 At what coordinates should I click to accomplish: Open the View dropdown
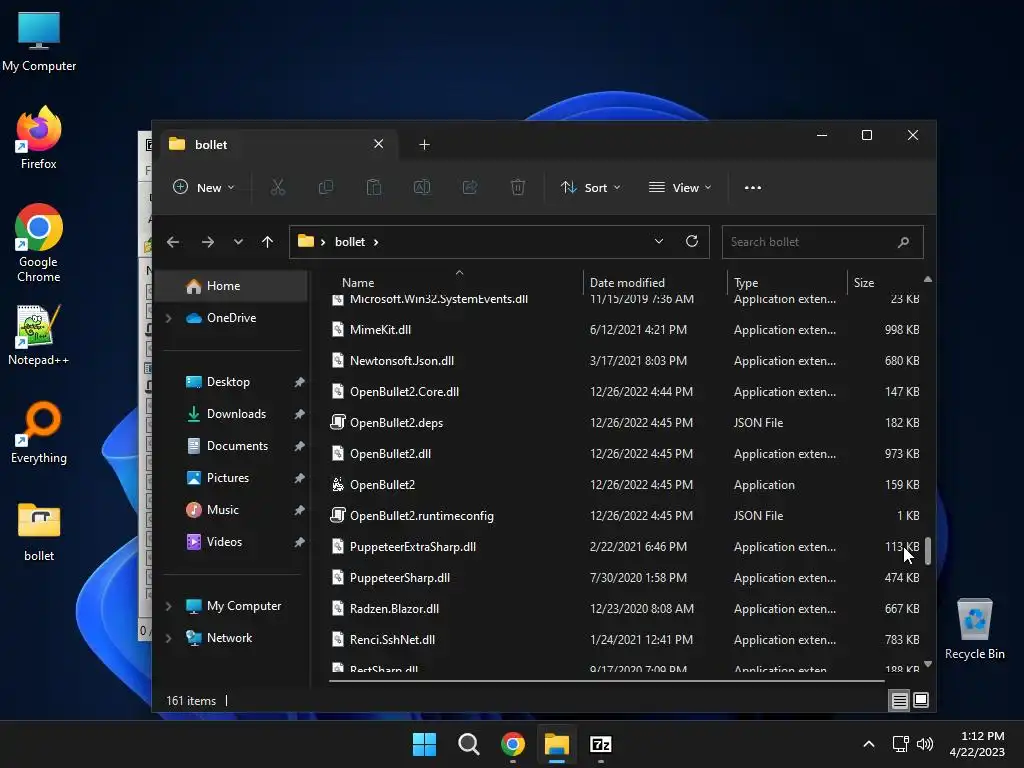coord(680,187)
